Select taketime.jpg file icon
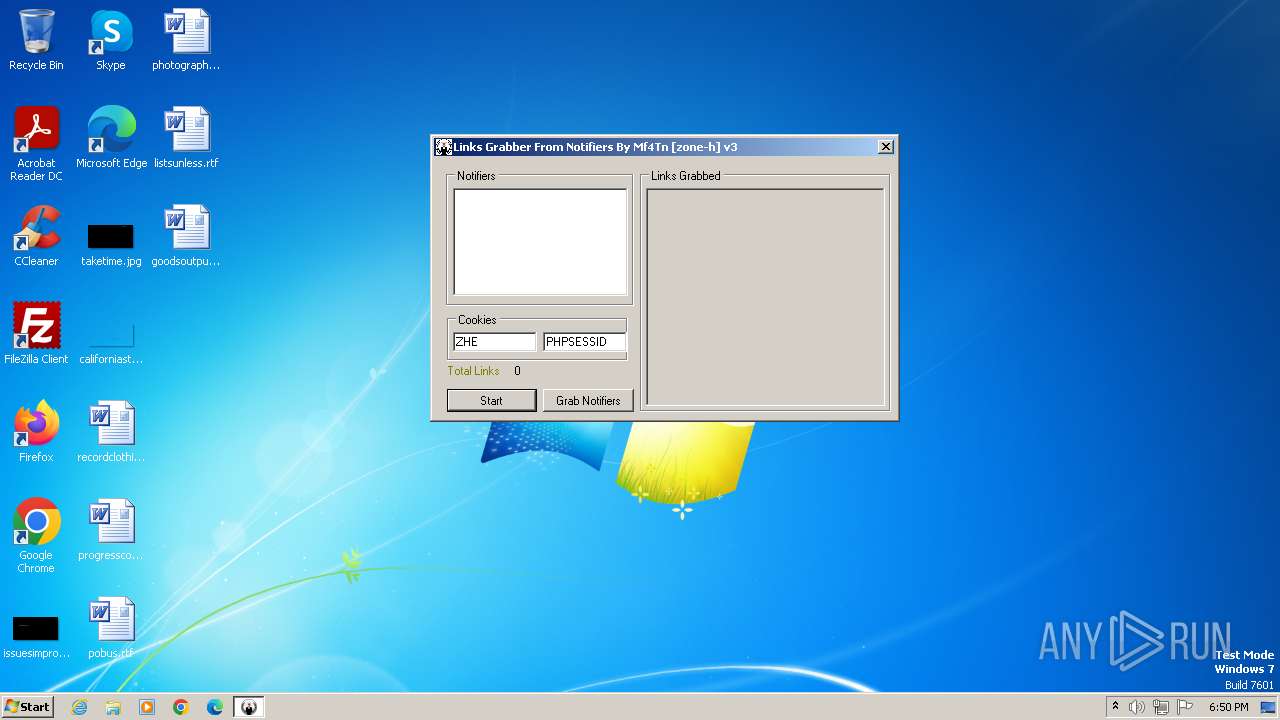The image size is (1280, 720). click(111, 245)
